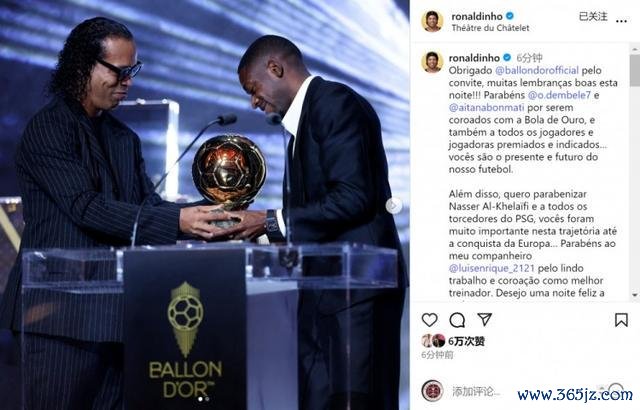Open comments via the speech bubble icon
Viewport: 640px width, 410px height.
click(x=457, y=320)
